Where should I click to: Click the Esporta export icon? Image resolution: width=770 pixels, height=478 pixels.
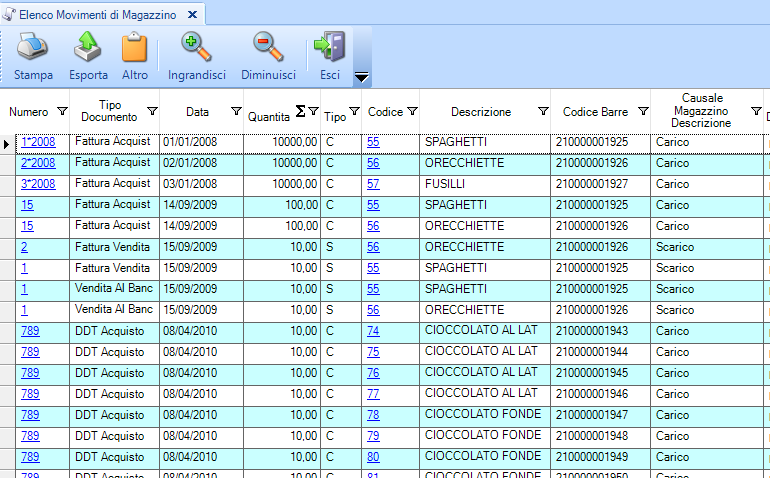pyautogui.click(x=88, y=46)
